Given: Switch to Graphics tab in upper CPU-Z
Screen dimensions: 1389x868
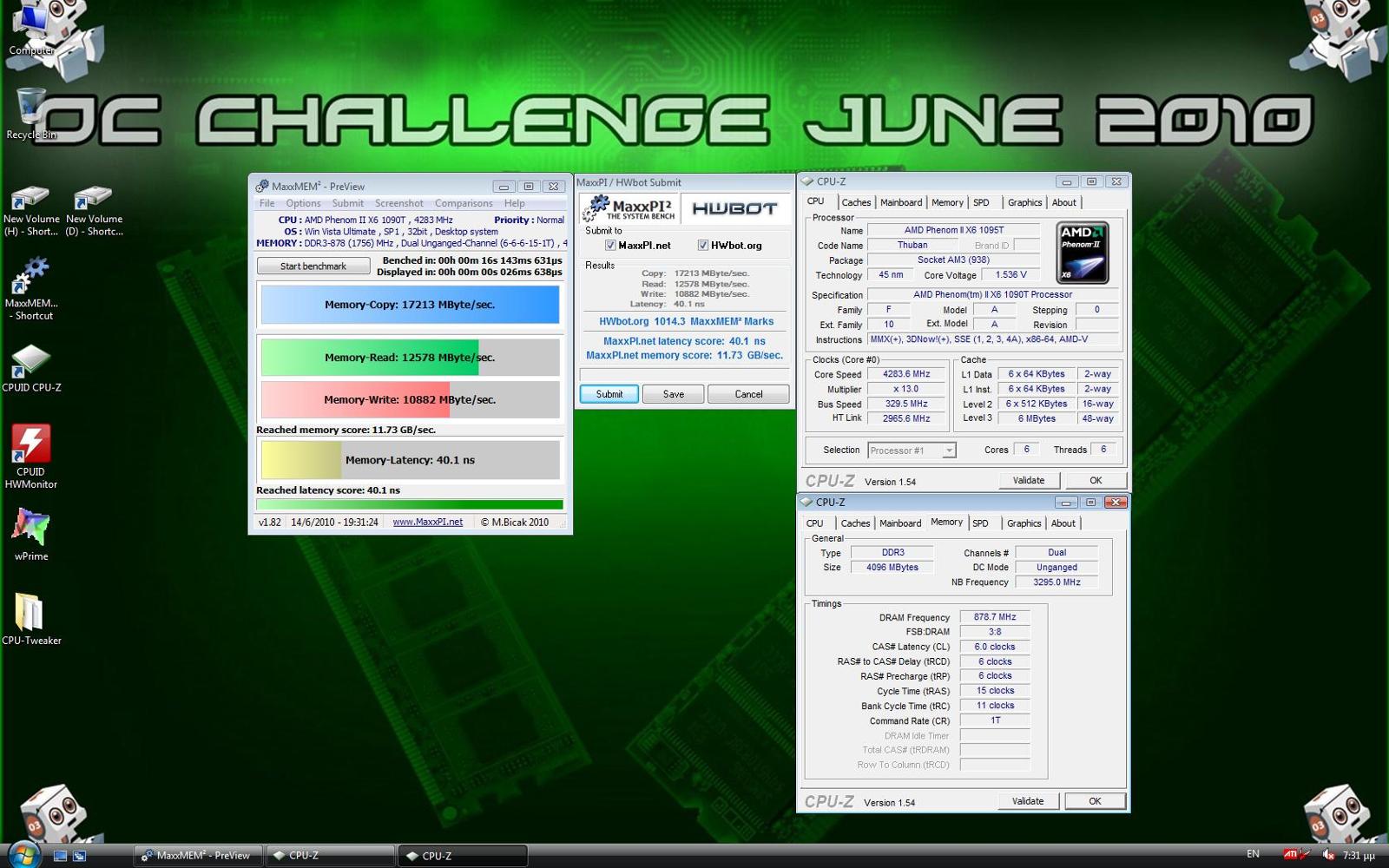Looking at the screenshot, I should click(x=1024, y=202).
